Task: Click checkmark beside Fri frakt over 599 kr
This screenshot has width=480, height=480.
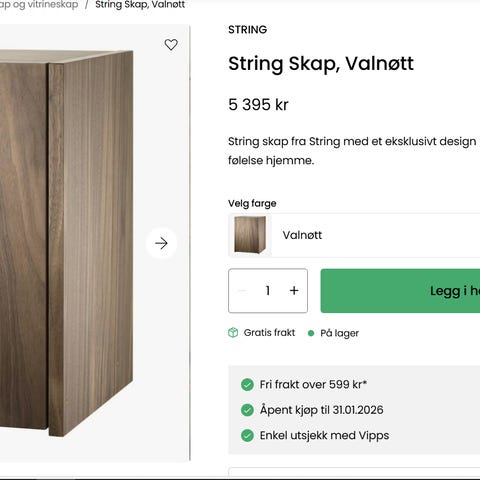Action: click(x=247, y=384)
